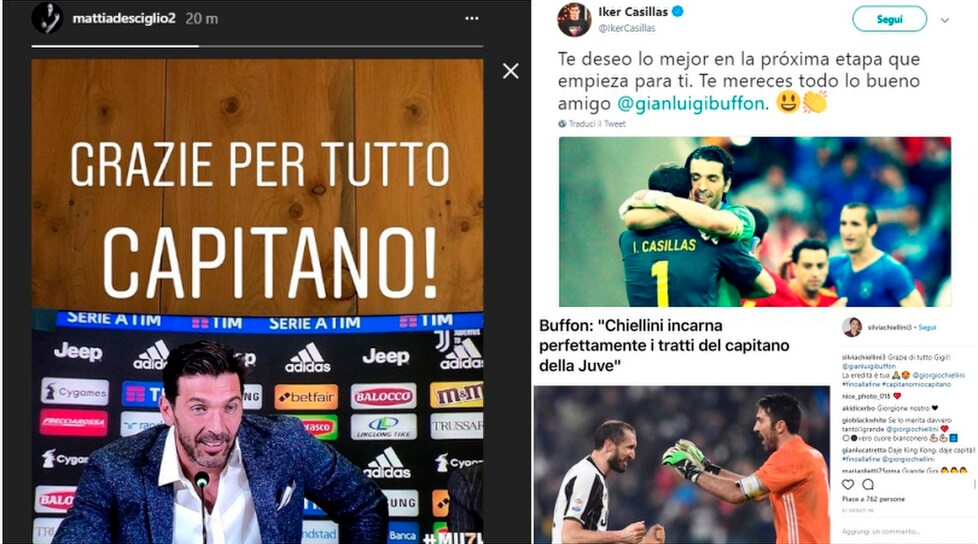This screenshot has height=544, width=978.
Task: Open the Casillas and Buffon hug photo
Action: pyautogui.click(x=755, y=221)
